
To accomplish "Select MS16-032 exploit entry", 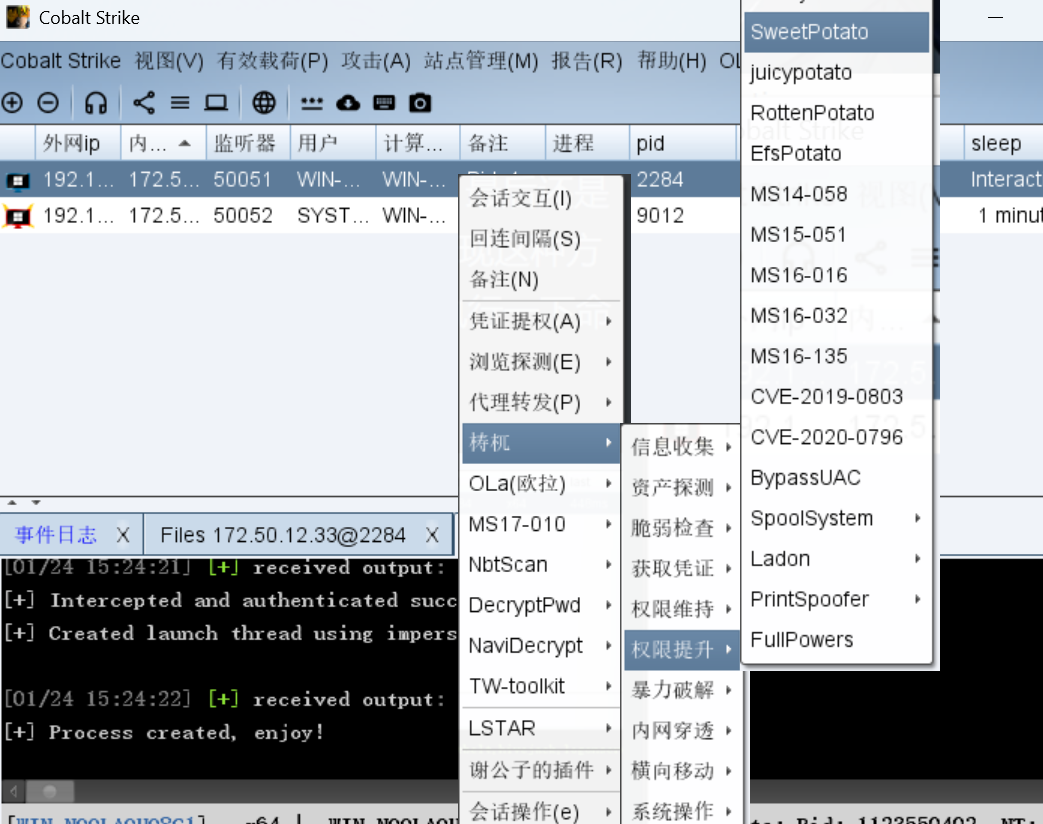I will [x=837, y=316].
